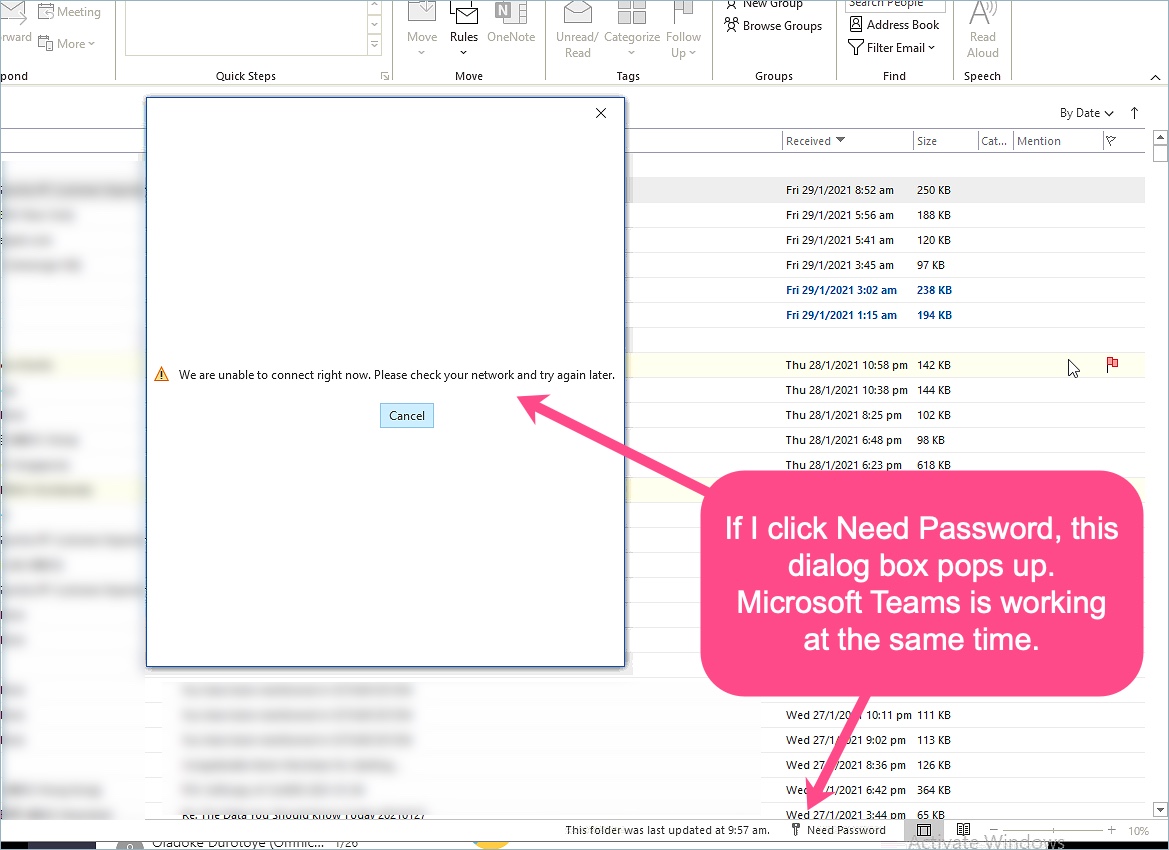Open the Categorize dropdown
The image size is (1169, 850).
[631, 30]
